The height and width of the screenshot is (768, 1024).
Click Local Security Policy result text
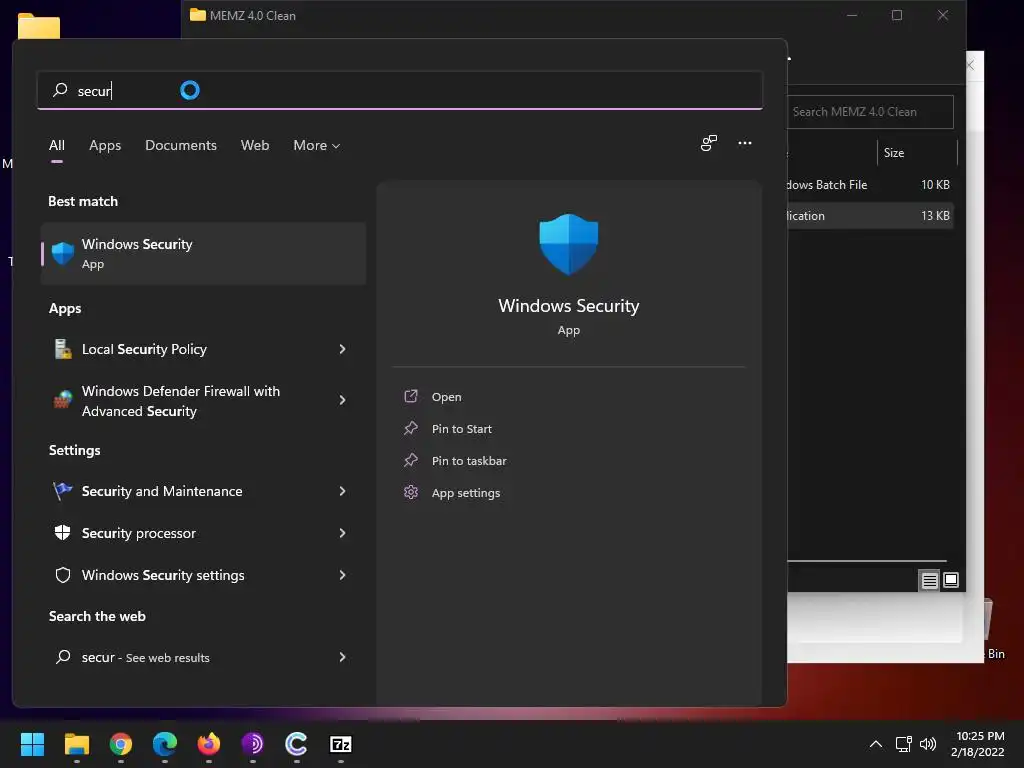coord(144,349)
